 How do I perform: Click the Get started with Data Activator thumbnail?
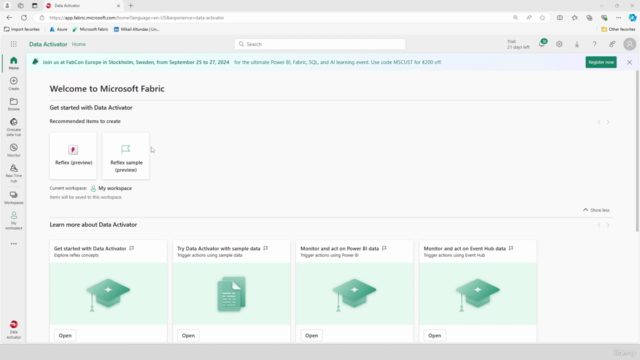pyautogui.click(x=108, y=294)
